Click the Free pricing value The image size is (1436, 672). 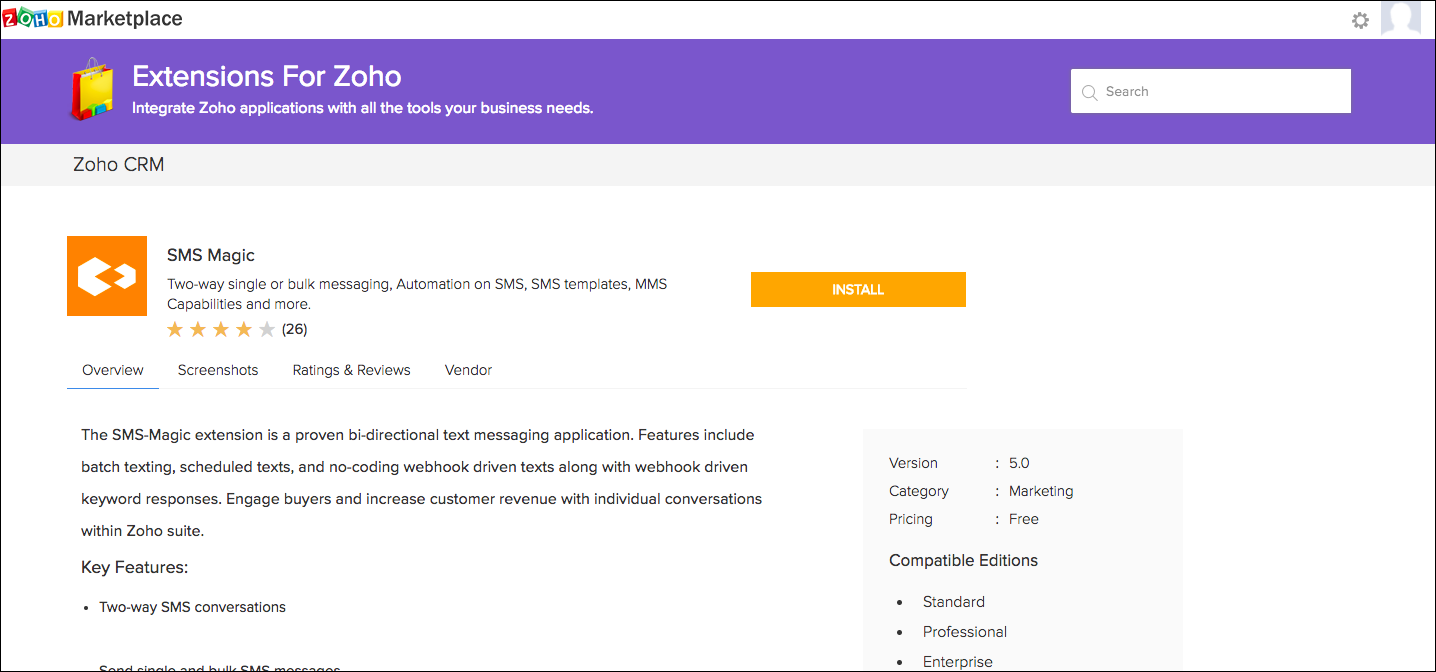click(x=1024, y=519)
